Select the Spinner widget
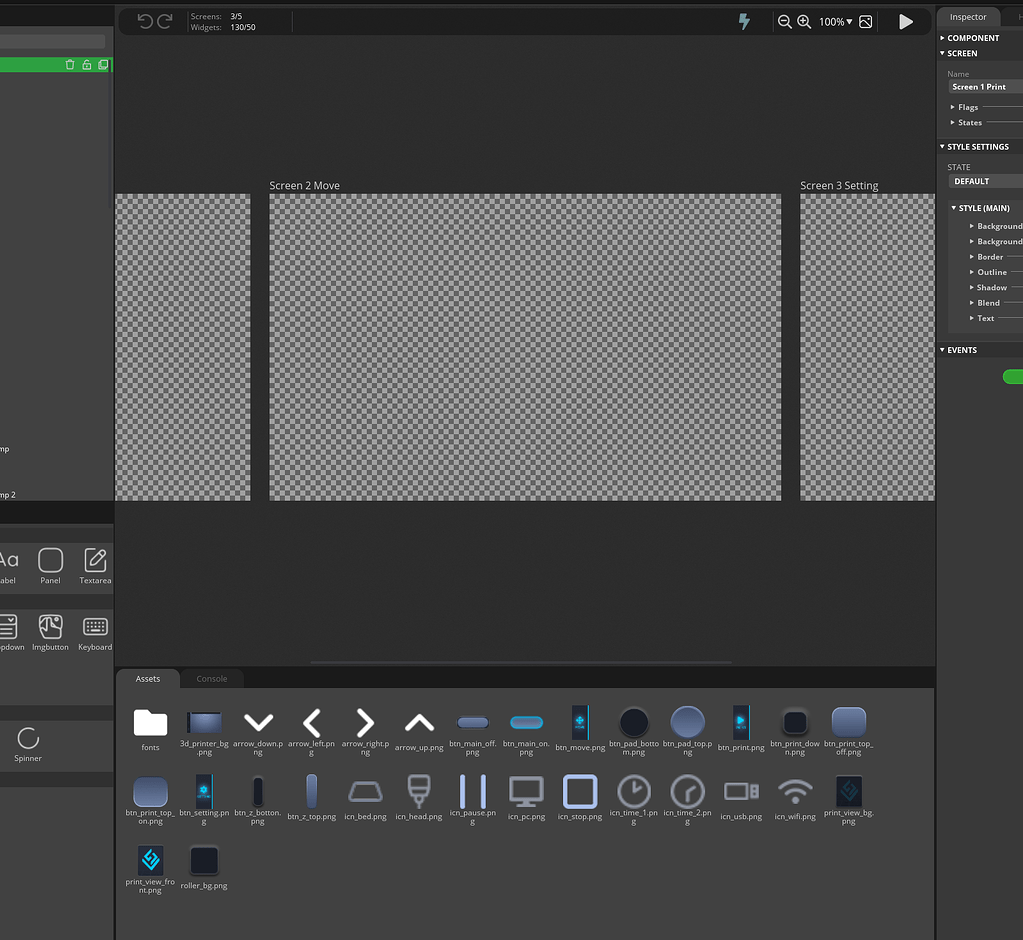Screen dimensions: 1023x940 [x=28, y=744]
